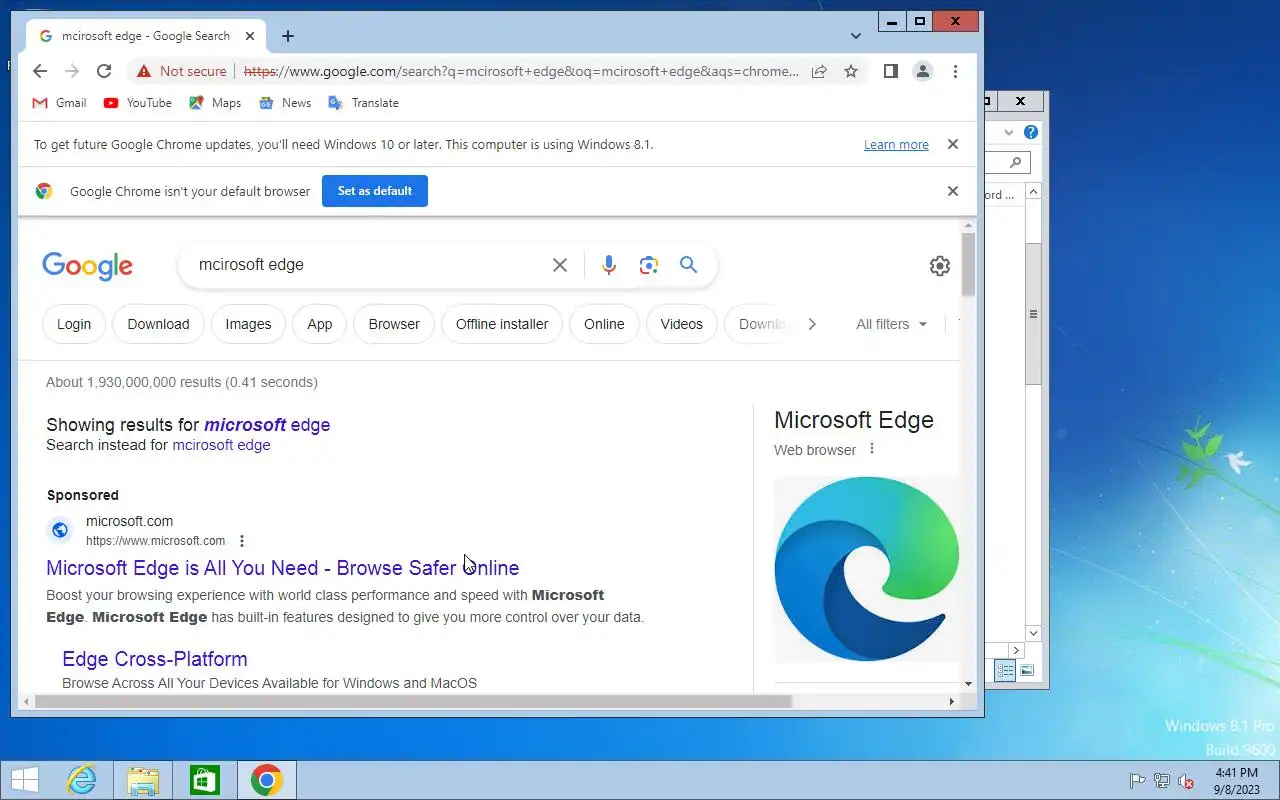Click muted volume icon in tray
1280x800 pixels.
coord(1187,781)
